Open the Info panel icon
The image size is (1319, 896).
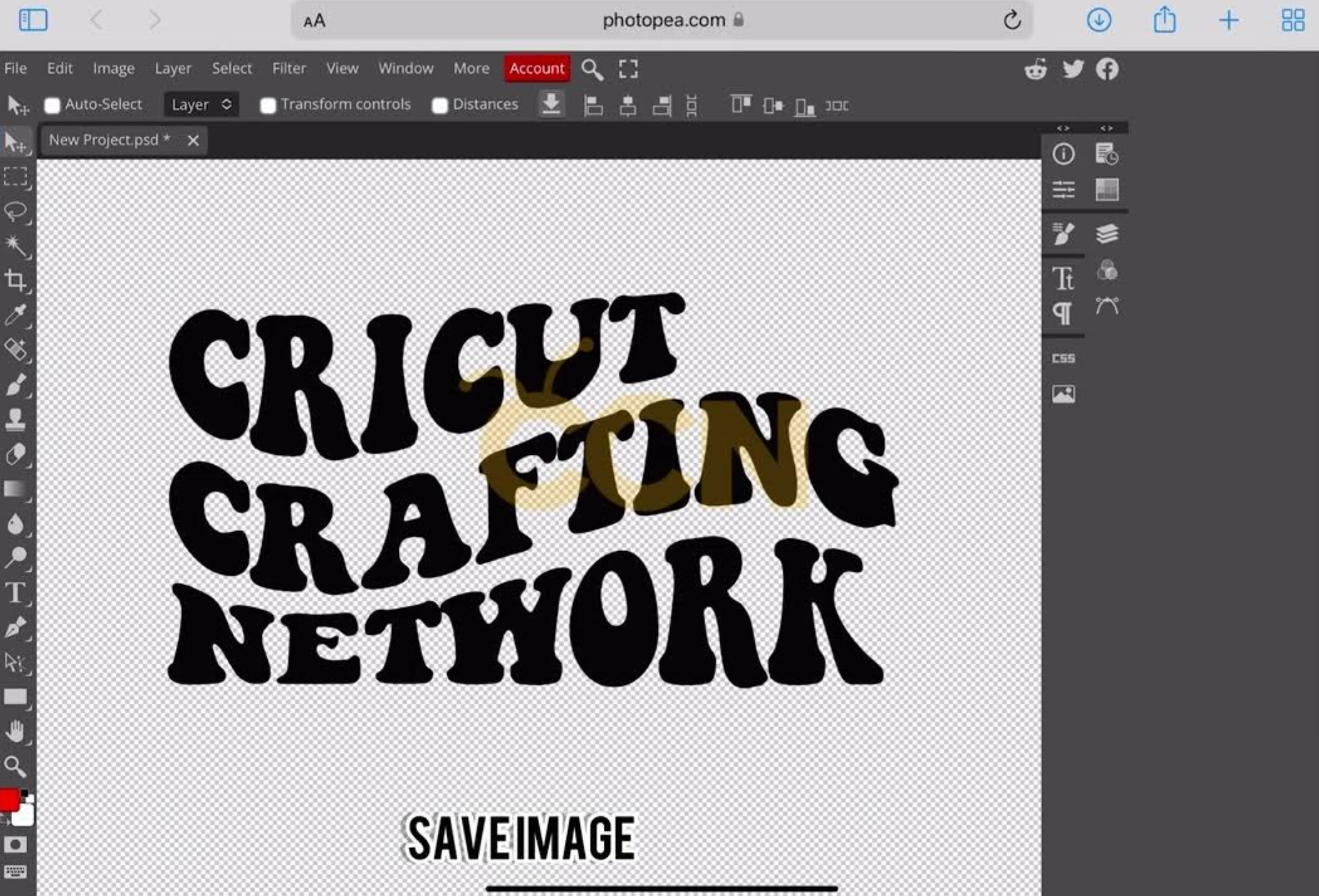coord(1063,154)
